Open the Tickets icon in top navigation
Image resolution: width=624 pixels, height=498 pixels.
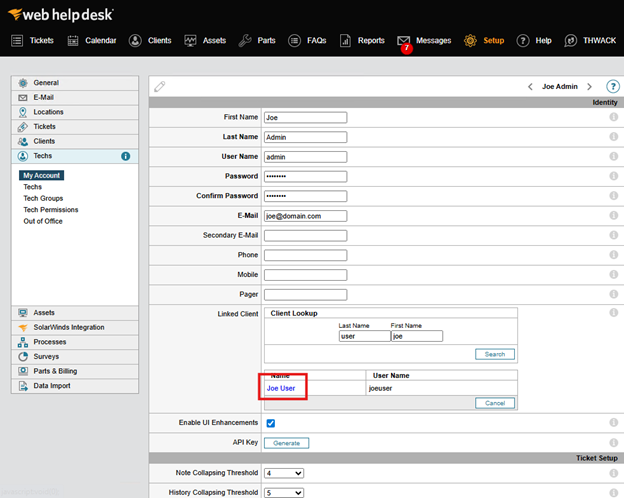(x=18, y=40)
